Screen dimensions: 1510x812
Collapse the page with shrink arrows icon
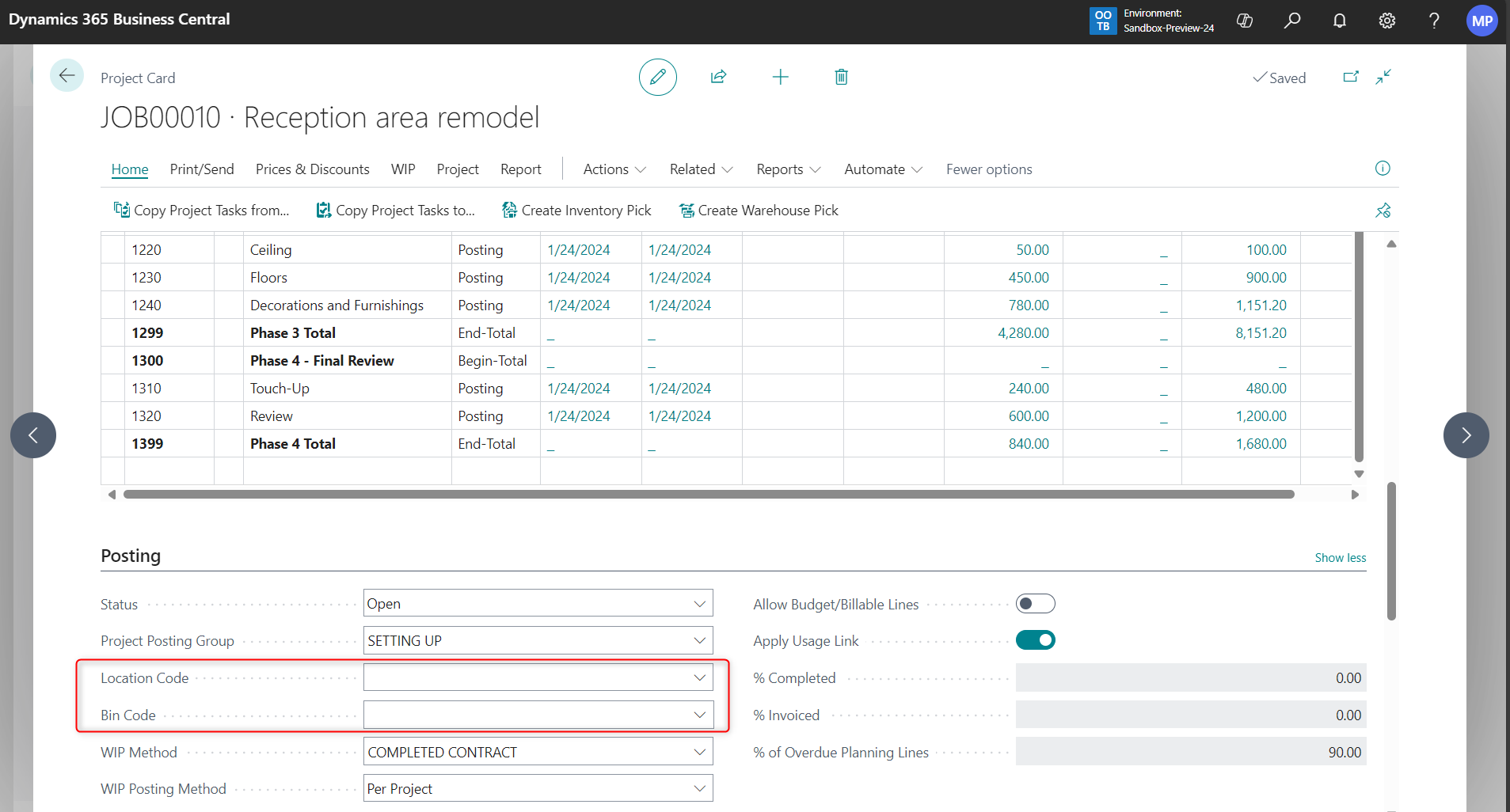pyautogui.click(x=1383, y=77)
